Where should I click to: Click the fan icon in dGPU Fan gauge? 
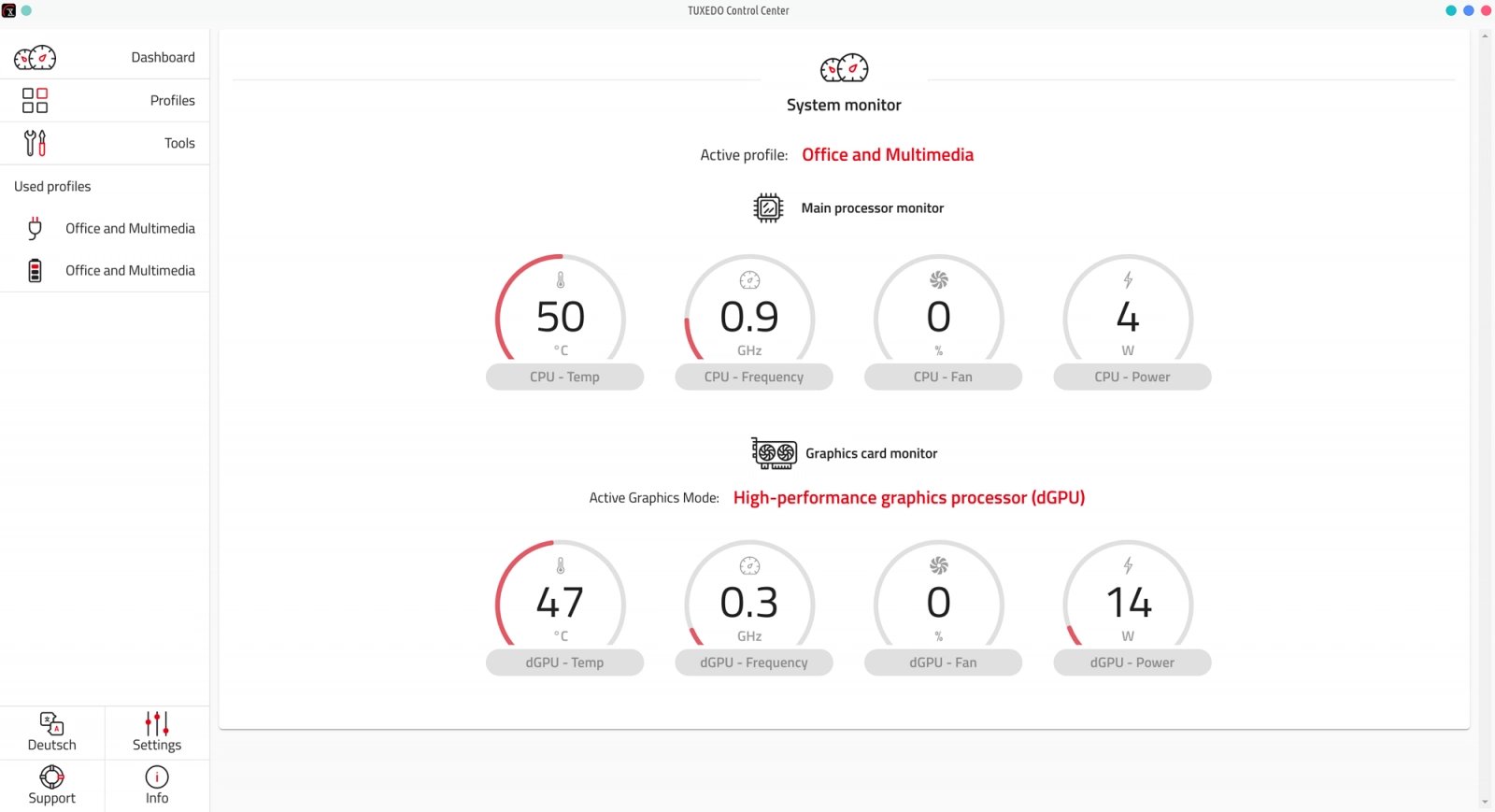point(939,565)
